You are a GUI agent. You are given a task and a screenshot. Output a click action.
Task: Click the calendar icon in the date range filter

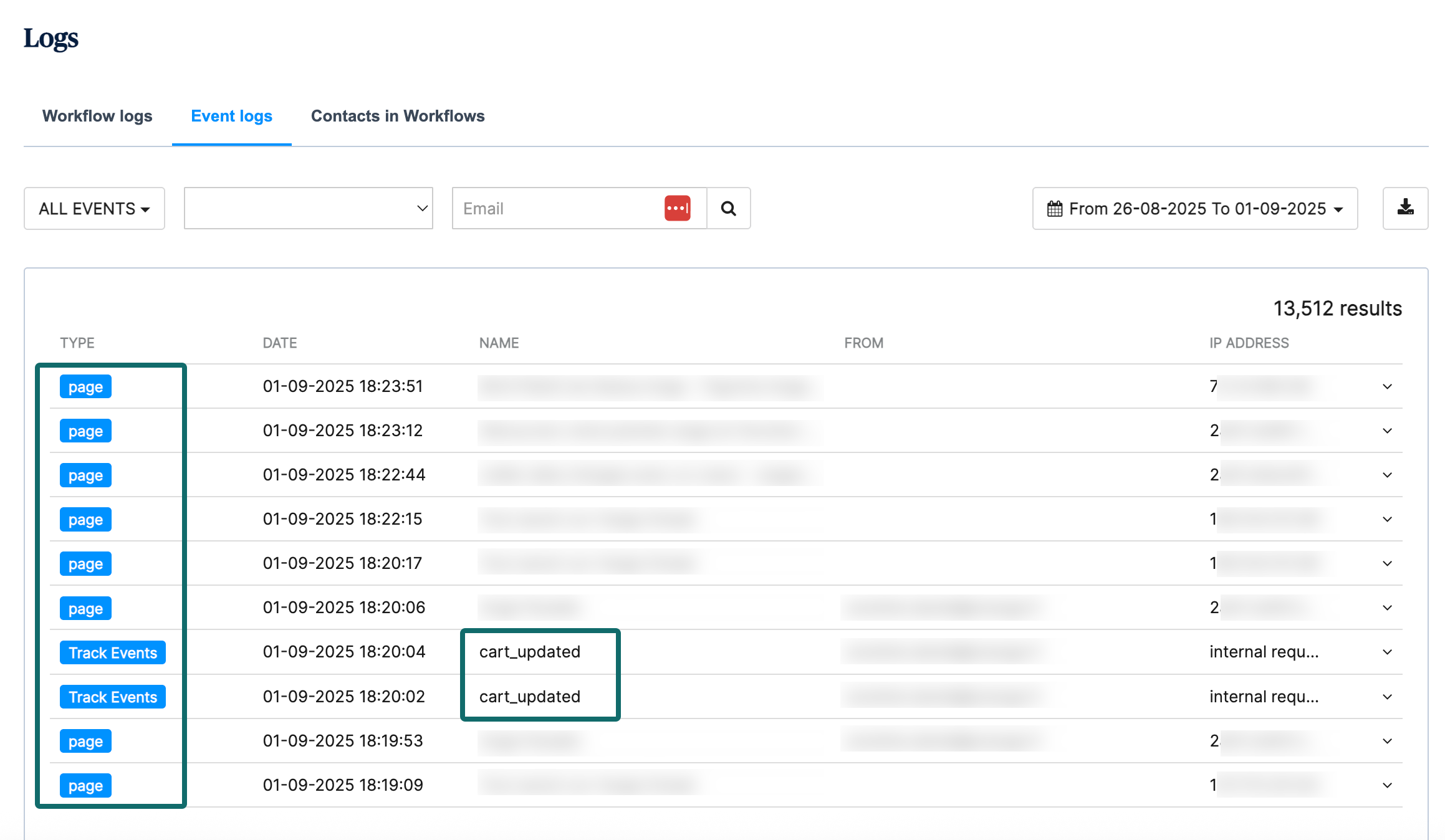pyautogui.click(x=1054, y=209)
